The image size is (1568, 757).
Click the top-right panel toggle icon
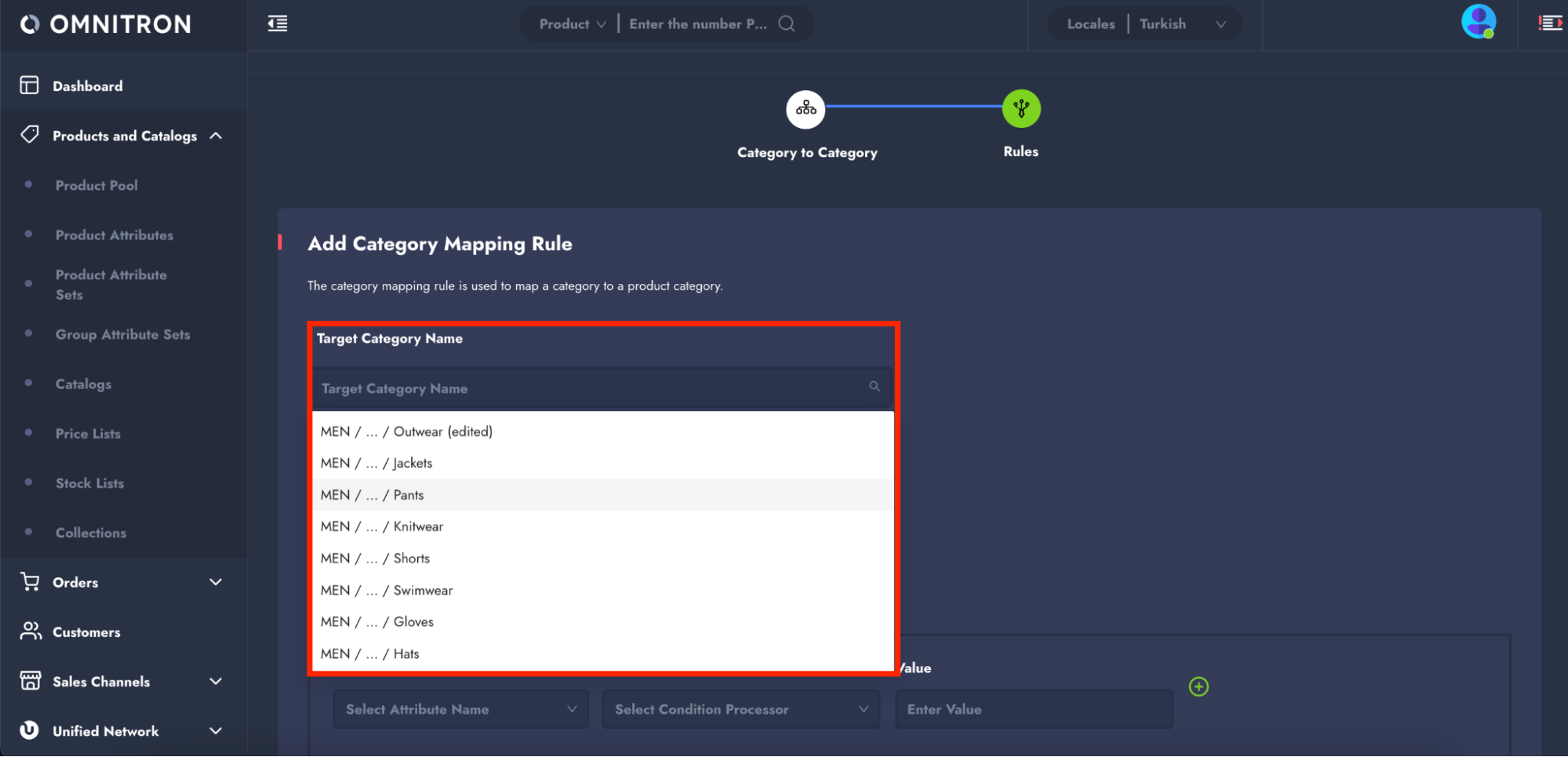1550,24
